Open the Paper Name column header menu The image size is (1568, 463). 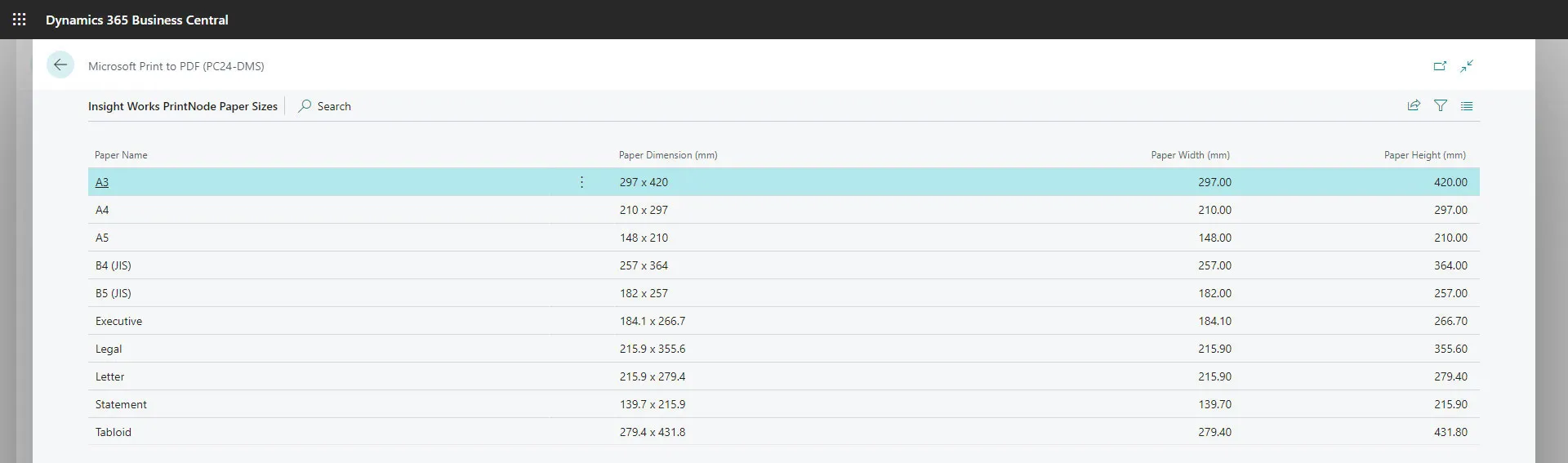(x=121, y=155)
